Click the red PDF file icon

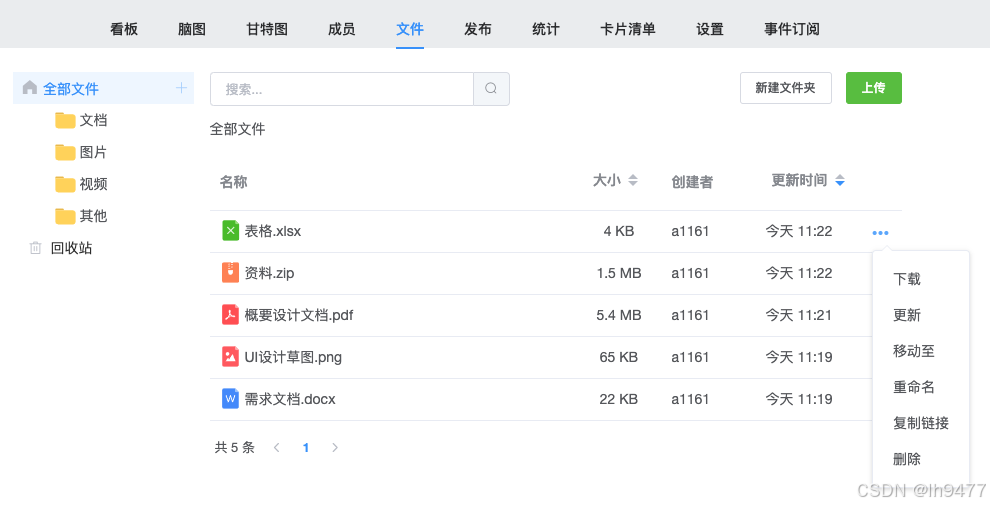230,315
